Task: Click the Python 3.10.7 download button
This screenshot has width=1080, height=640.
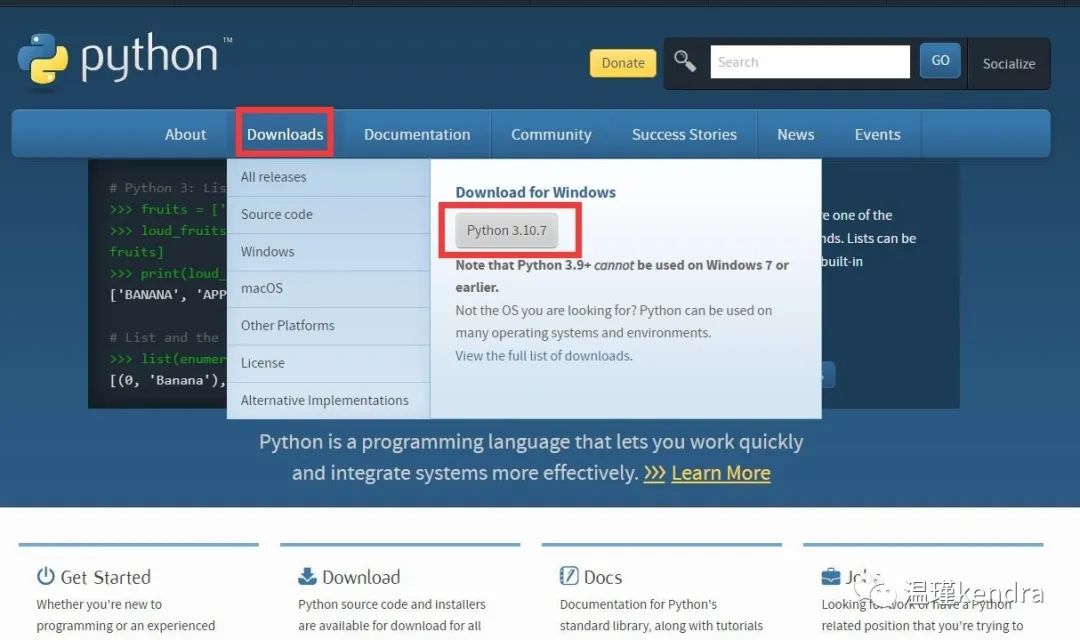Action: coord(506,230)
